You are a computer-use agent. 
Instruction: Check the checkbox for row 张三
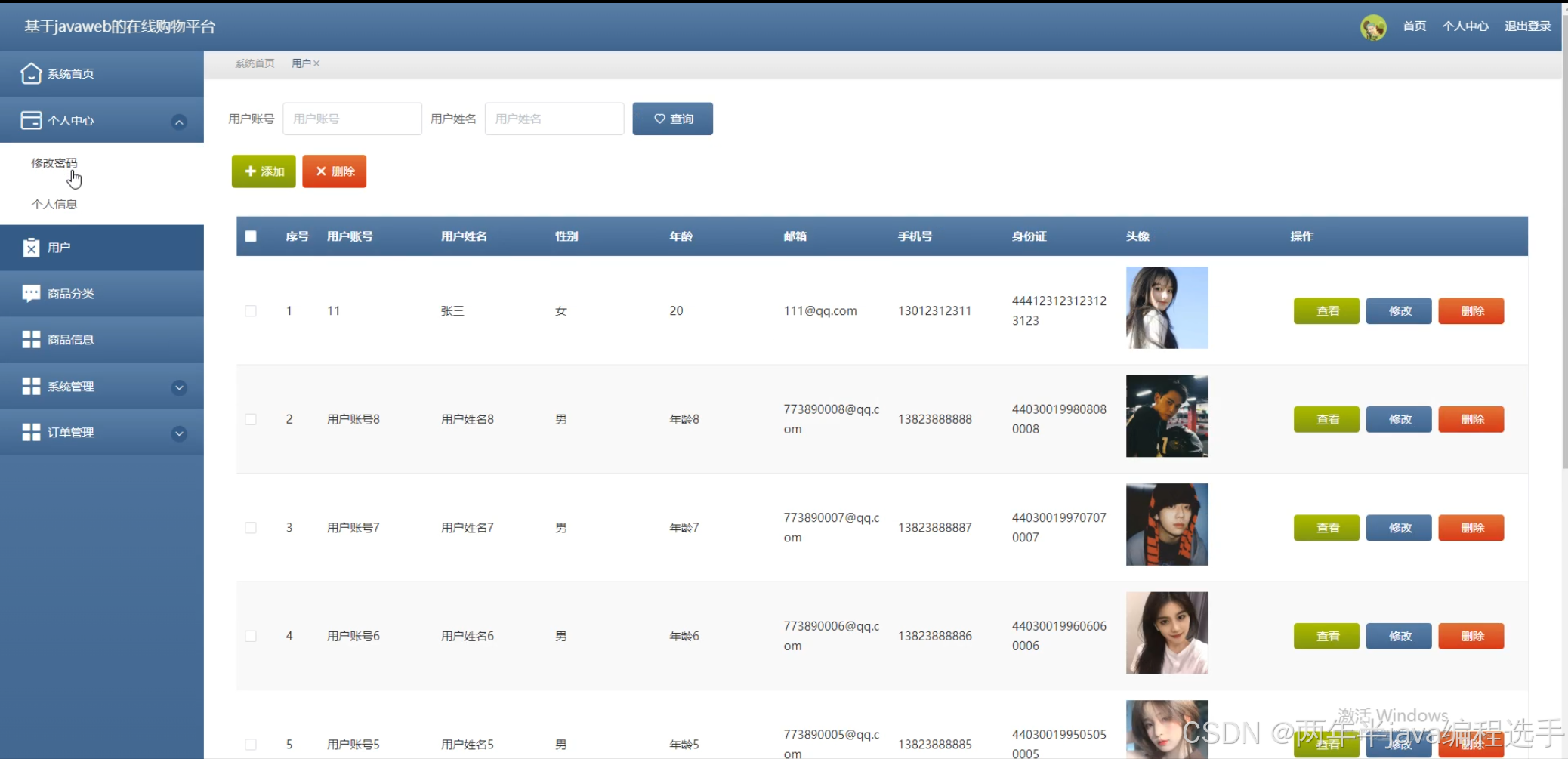tap(251, 311)
